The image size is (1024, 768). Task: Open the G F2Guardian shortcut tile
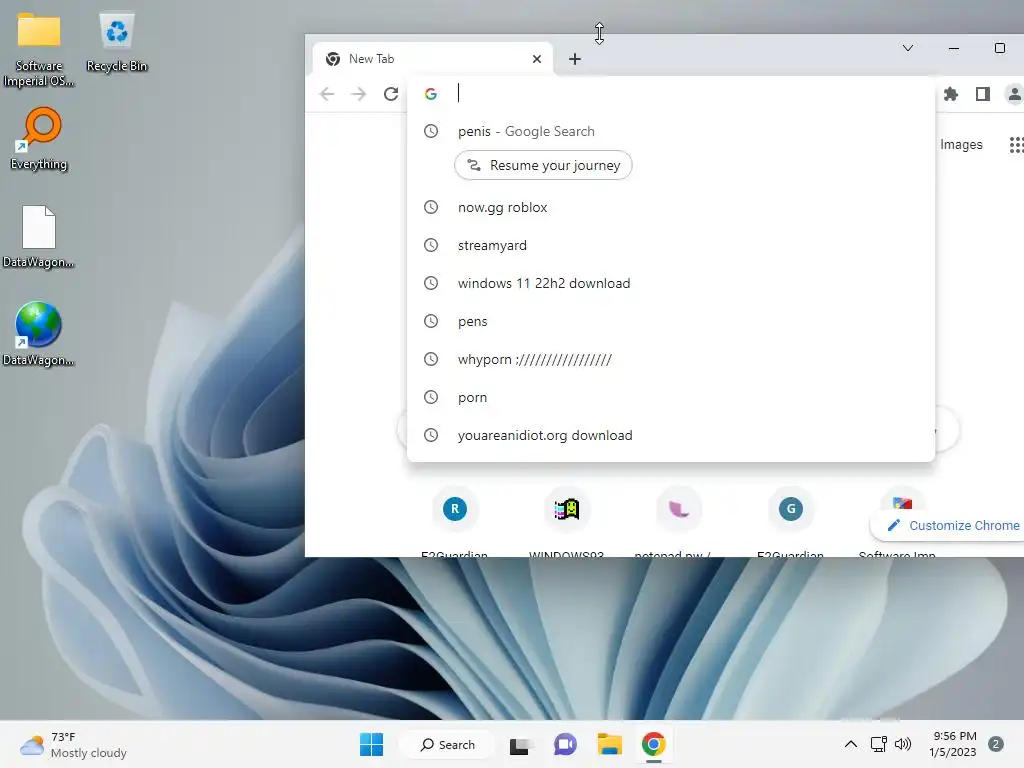click(x=790, y=522)
